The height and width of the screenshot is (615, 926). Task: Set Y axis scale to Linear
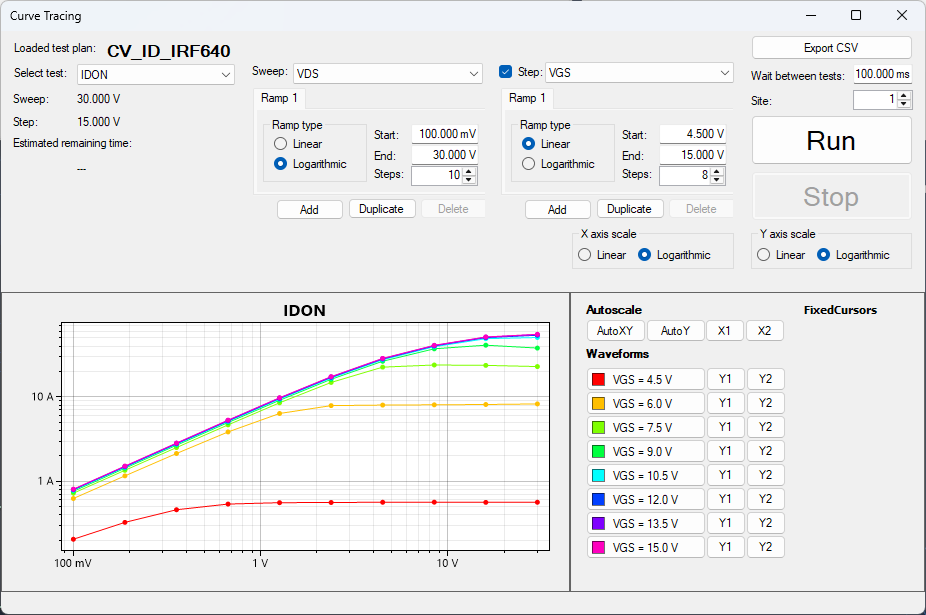pyautogui.click(x=764, y=255)
